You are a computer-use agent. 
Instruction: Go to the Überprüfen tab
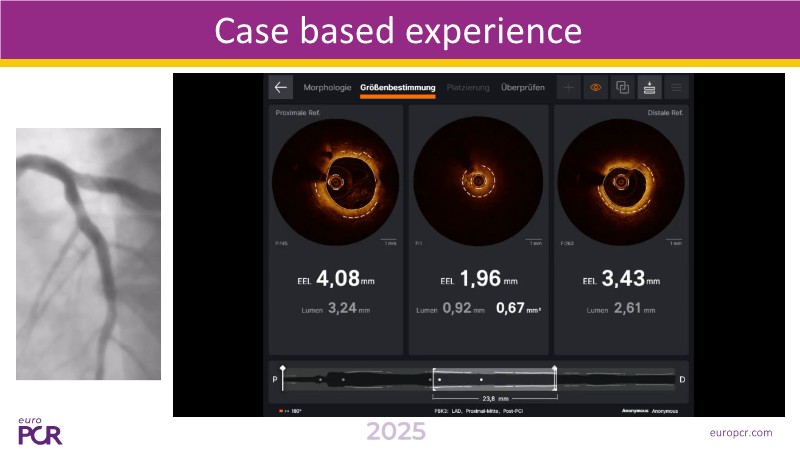[522, 88]
